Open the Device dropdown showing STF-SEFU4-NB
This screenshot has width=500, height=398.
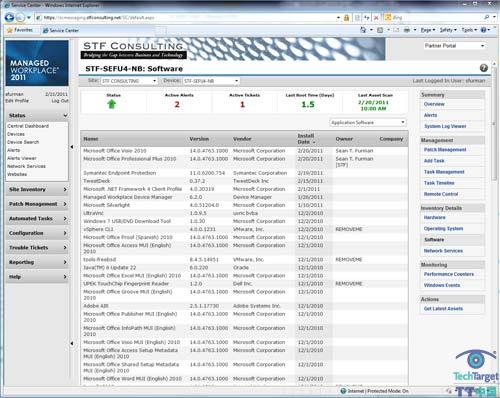point(211,81)
